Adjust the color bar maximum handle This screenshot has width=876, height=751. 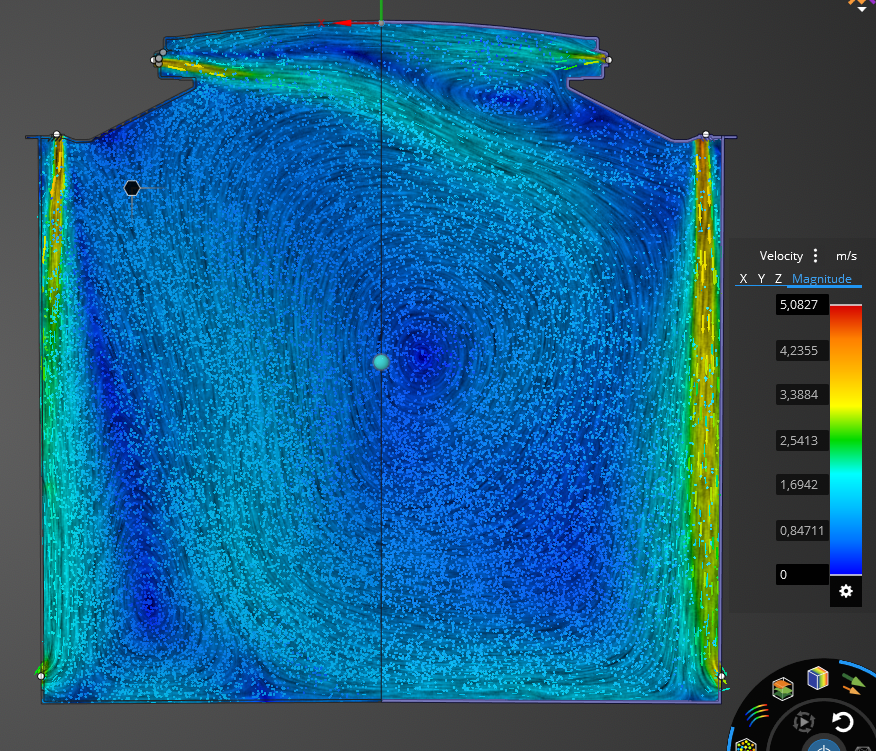846,305
